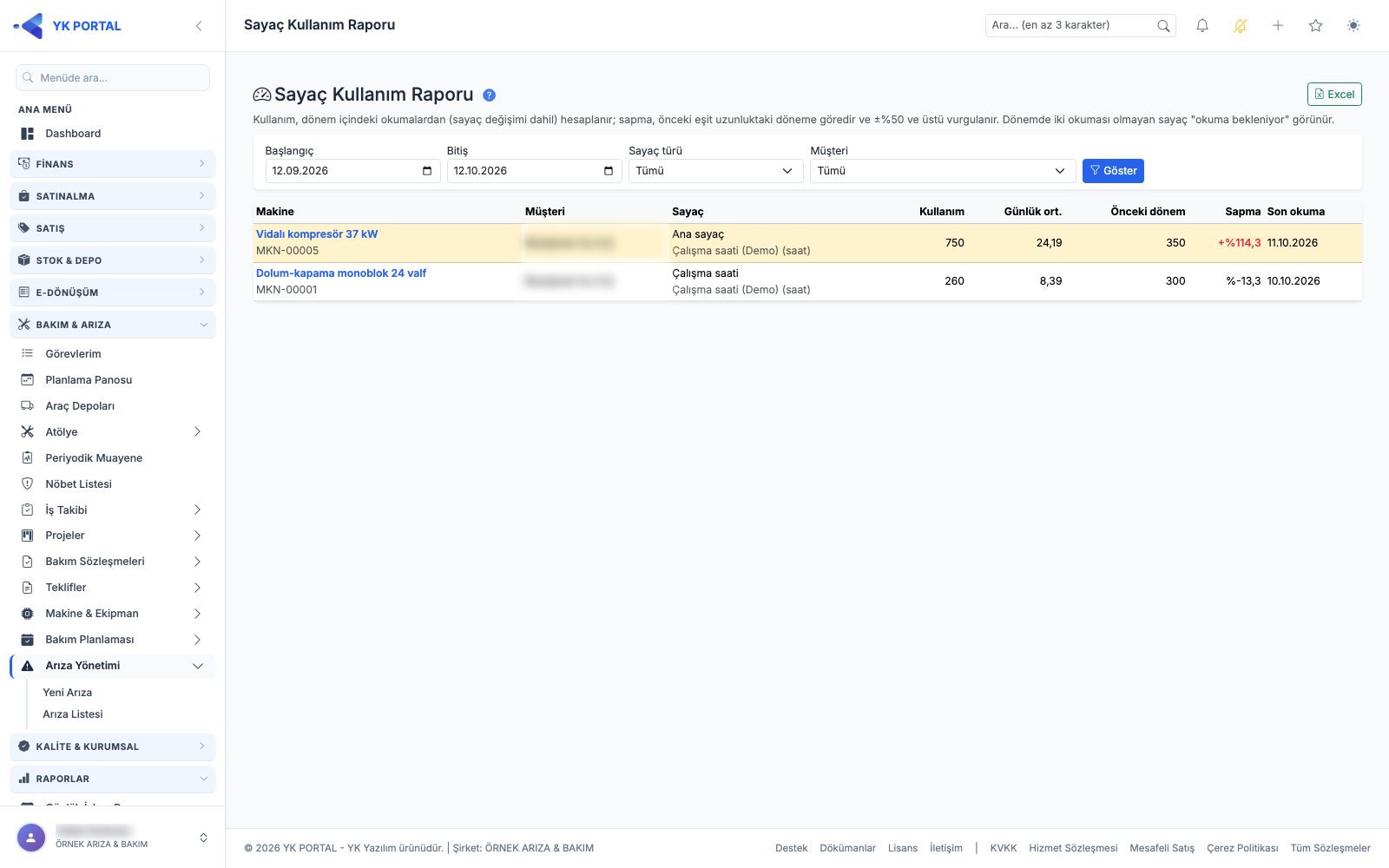The width and height of the screenshot is (1389, 868).
Task: Open favorites star icon
Action: [x=1315, y=26]
